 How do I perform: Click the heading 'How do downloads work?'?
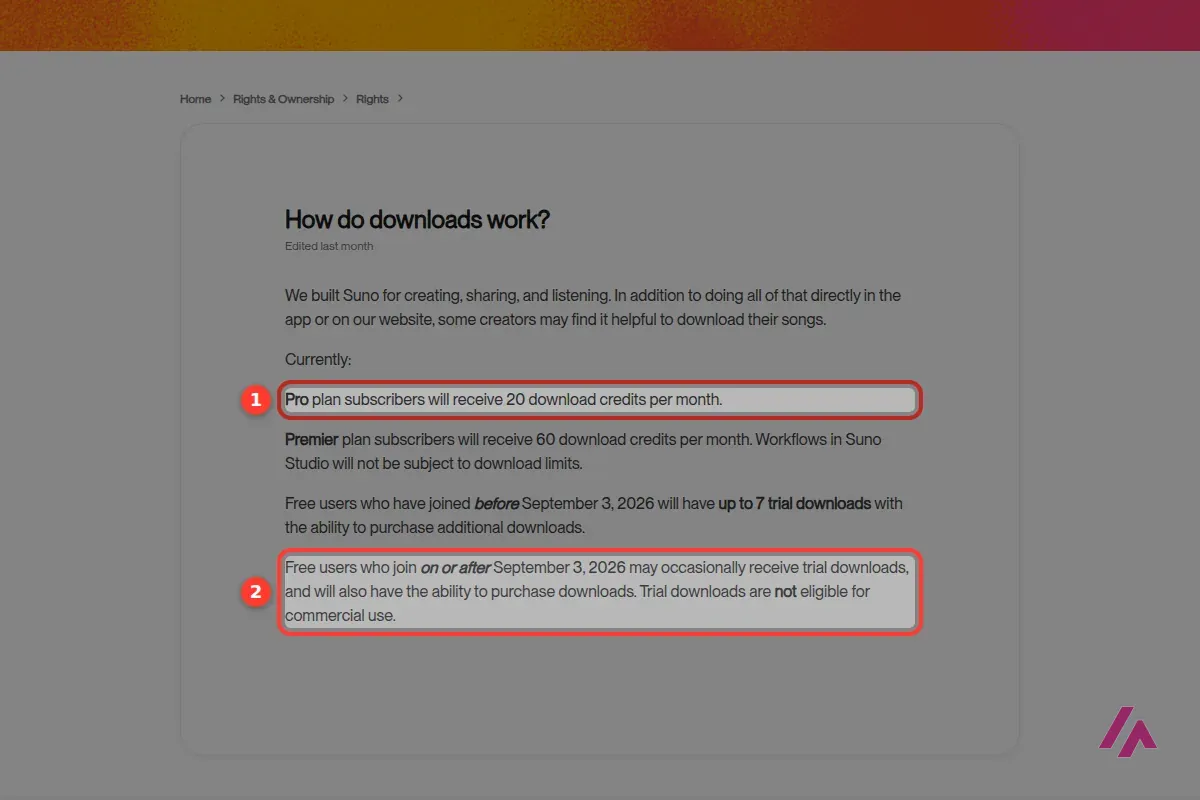pos(417,220)
